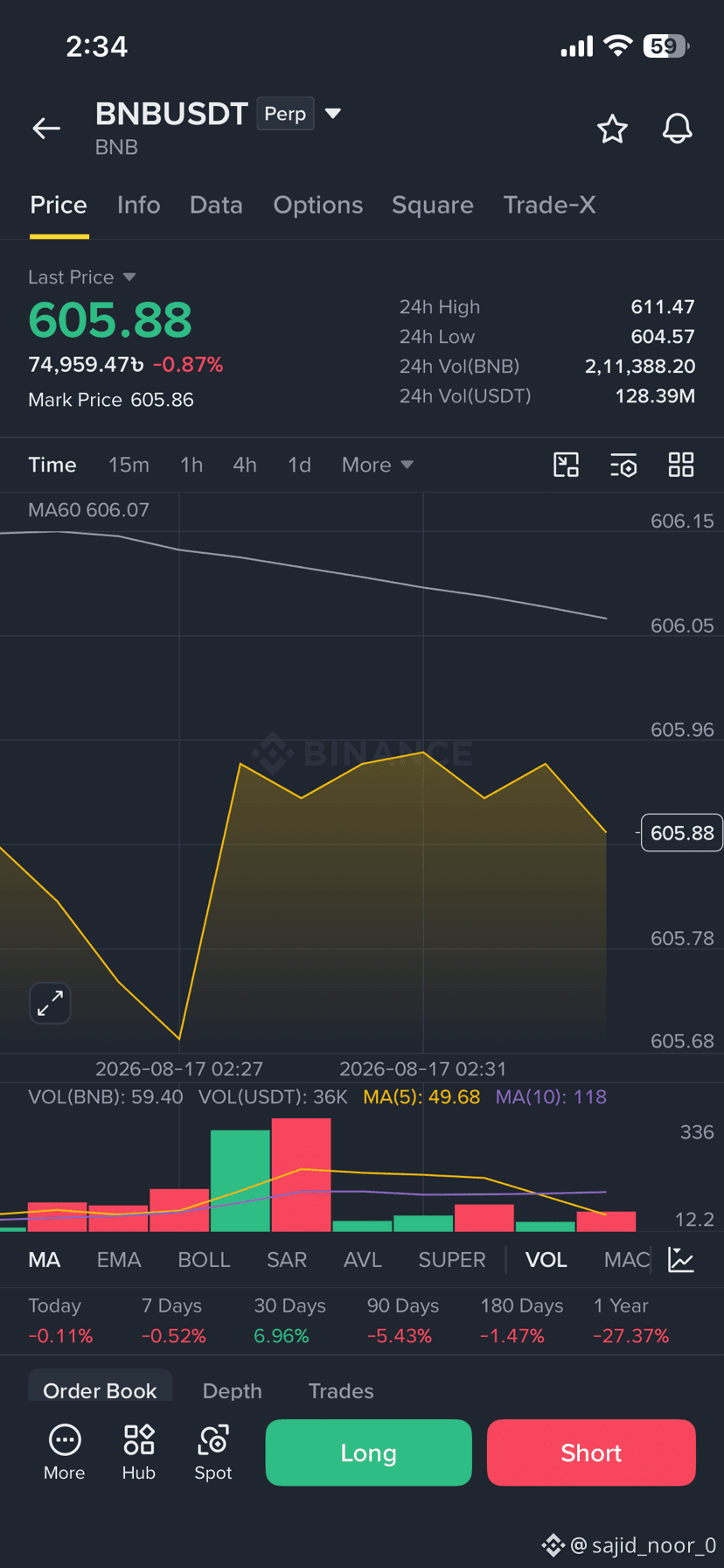Open indicator settings chart icon

[x=681, y=1260]
